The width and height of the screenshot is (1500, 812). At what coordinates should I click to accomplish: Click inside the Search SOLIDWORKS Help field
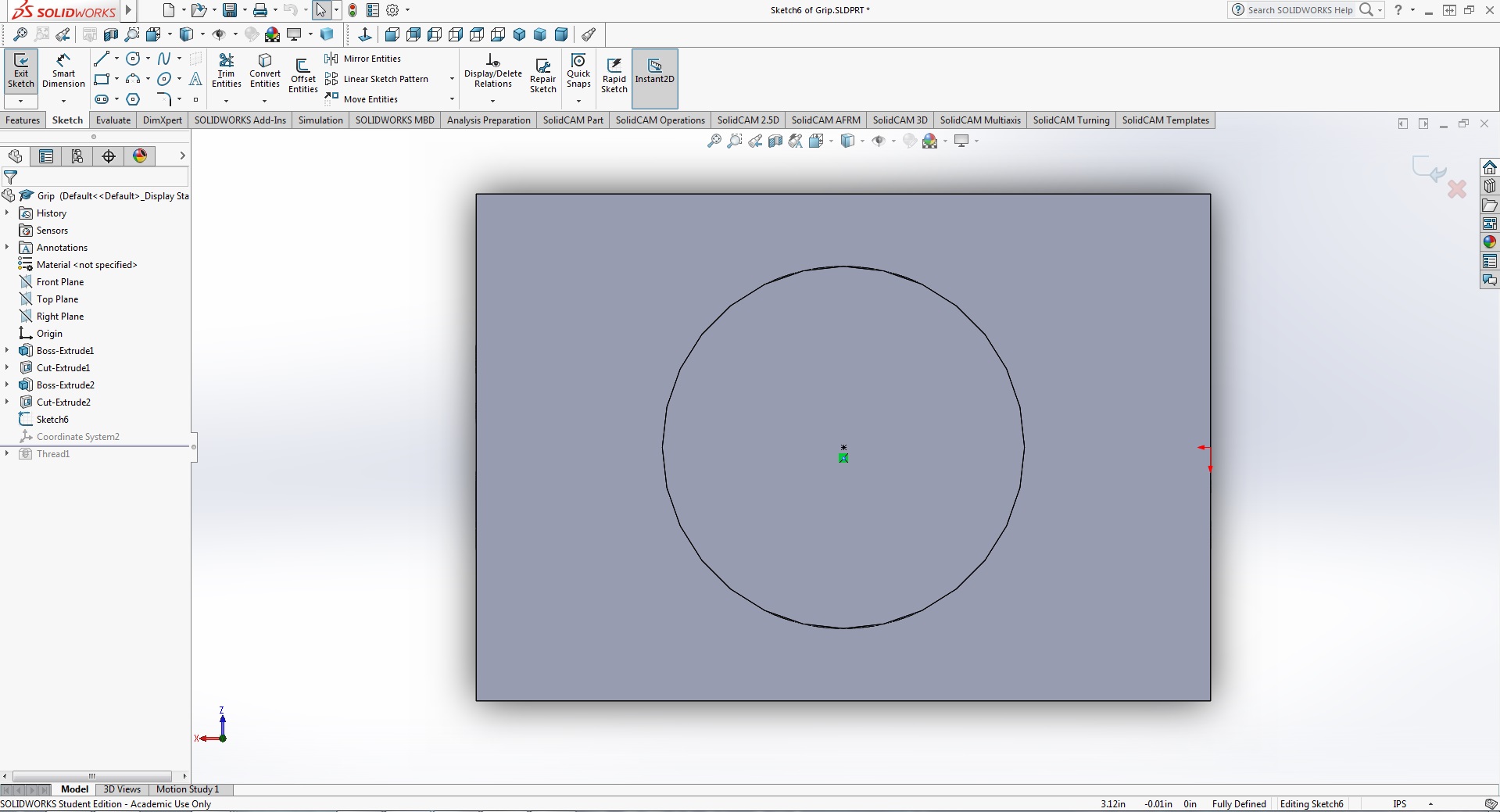[x=1298, y=9]
